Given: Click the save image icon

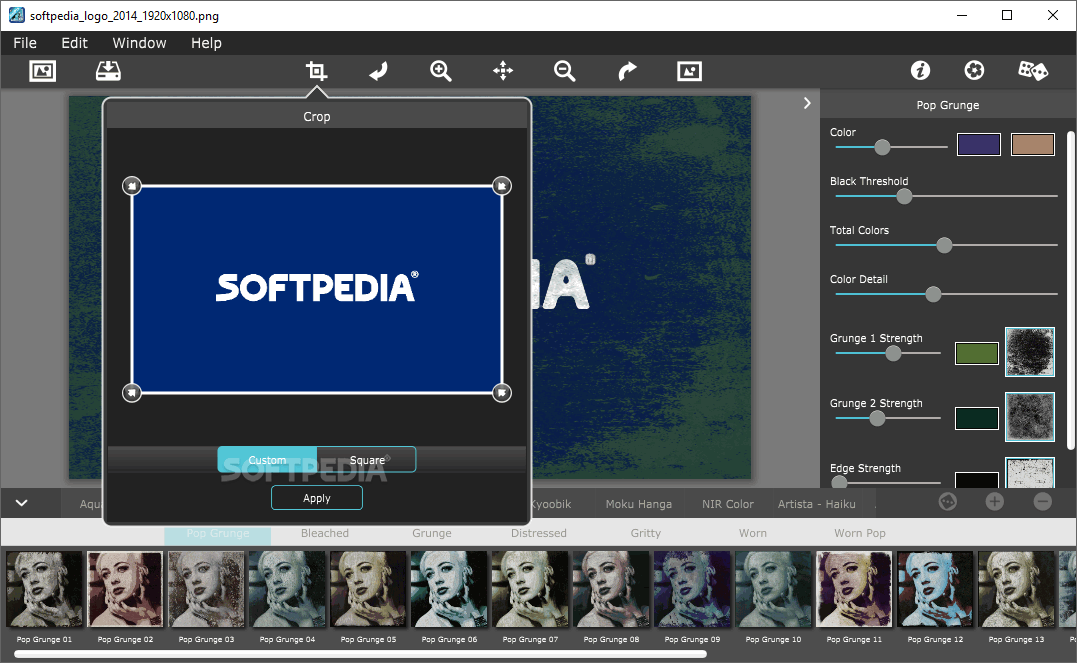Looking at the screenshot, I should 108,71.
